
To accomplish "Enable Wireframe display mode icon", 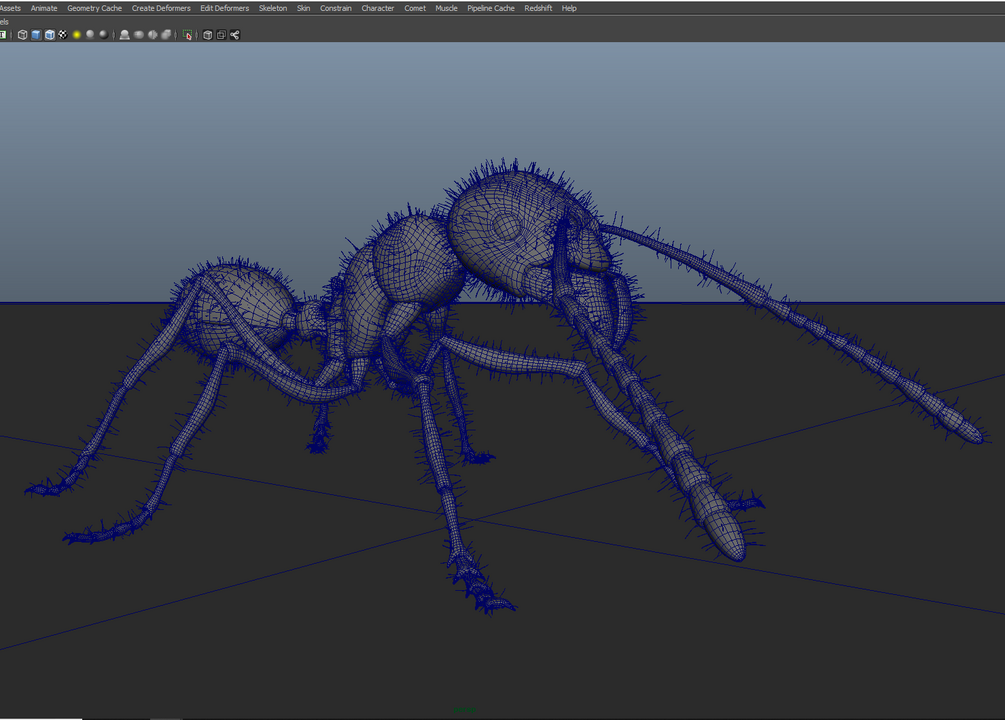I will pyautogui.click(x=22, y=35).
